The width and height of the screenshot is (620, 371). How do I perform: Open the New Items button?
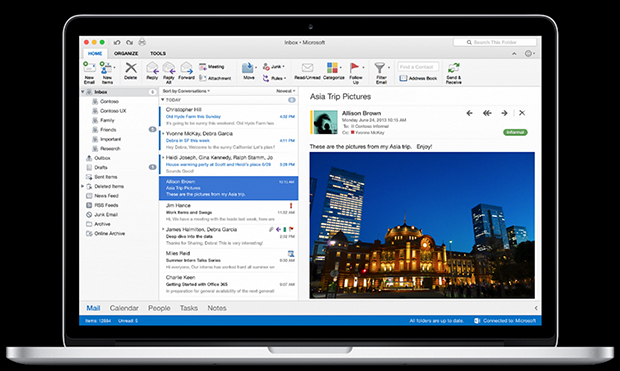107,72
